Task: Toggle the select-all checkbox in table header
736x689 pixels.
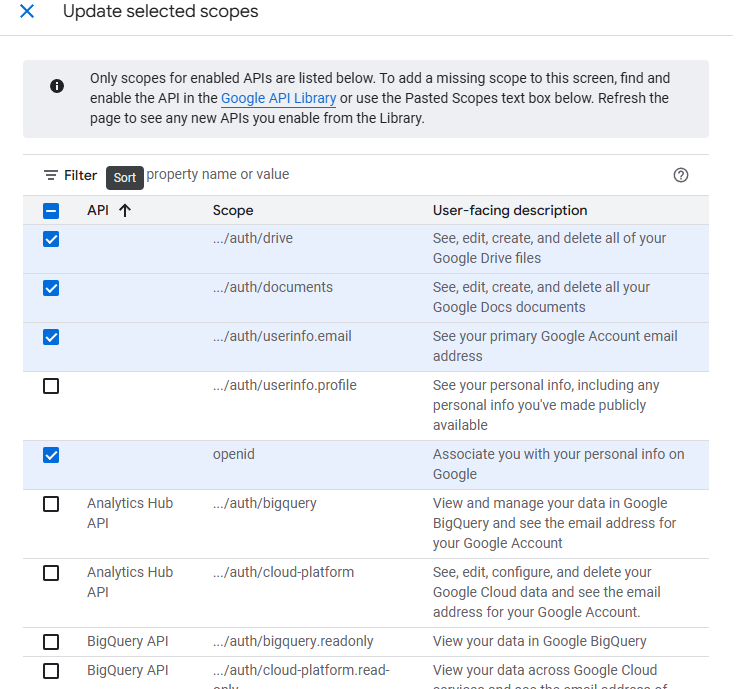Action: coord(51,211)
